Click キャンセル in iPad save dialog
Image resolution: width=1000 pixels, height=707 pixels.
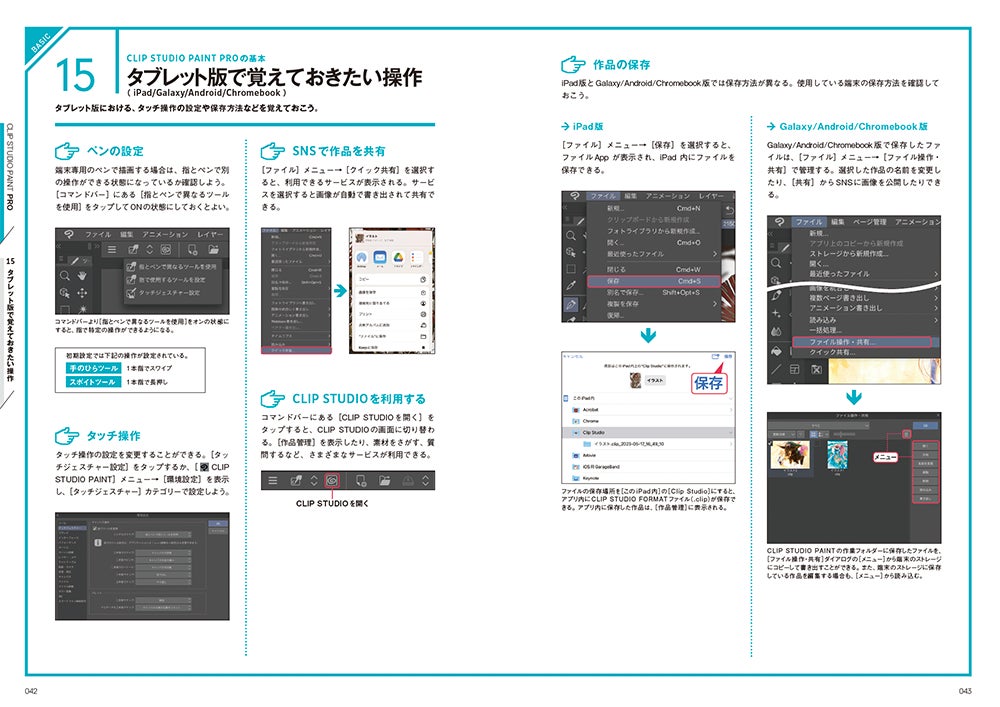pos(573,356)
